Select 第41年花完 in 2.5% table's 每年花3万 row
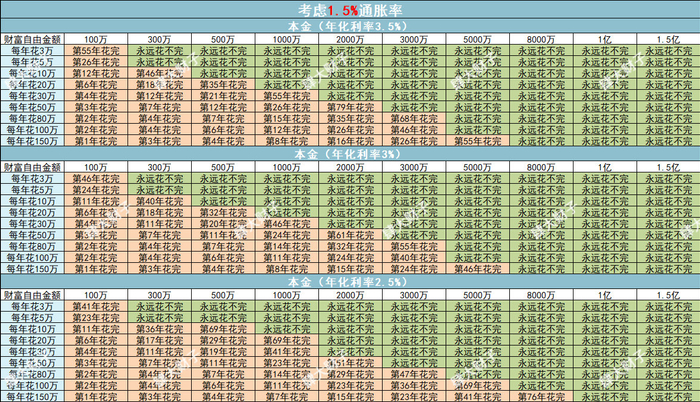The width and height of the screenshot is (700, 402). click(96, 306)
